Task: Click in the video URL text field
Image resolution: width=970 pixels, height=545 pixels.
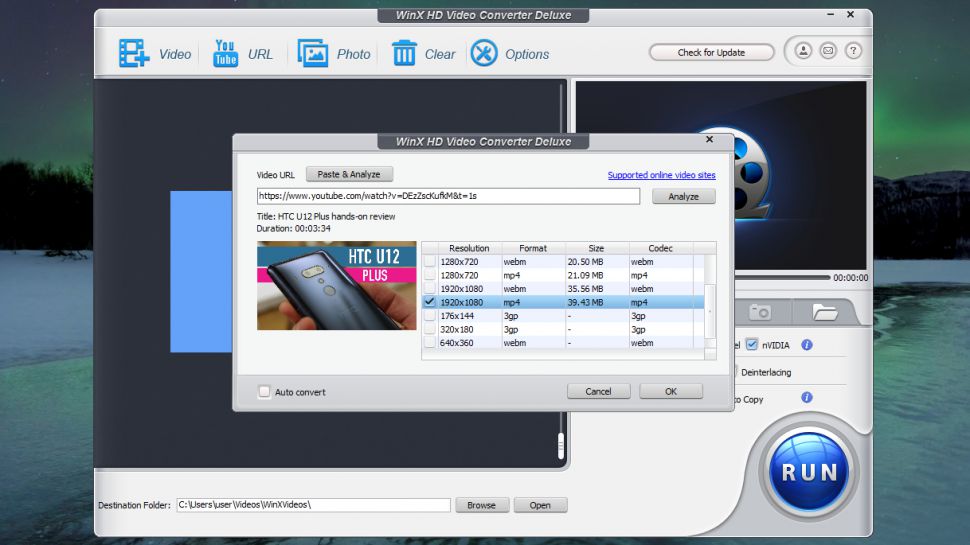Action: (448, 196)
